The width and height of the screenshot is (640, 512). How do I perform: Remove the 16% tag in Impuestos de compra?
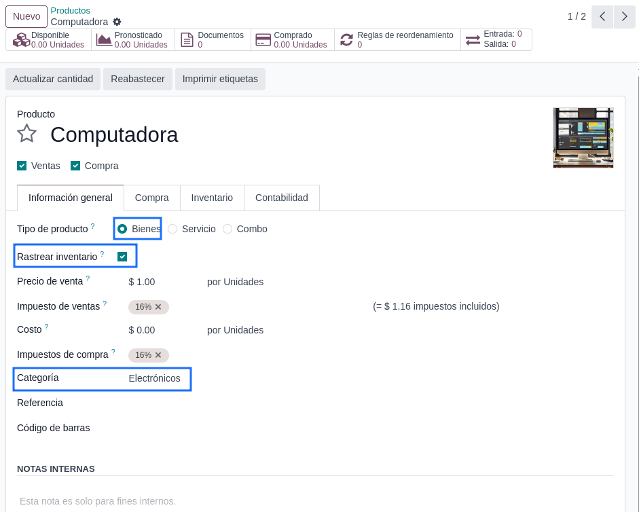pyautogui.click(x=158, y=355)
